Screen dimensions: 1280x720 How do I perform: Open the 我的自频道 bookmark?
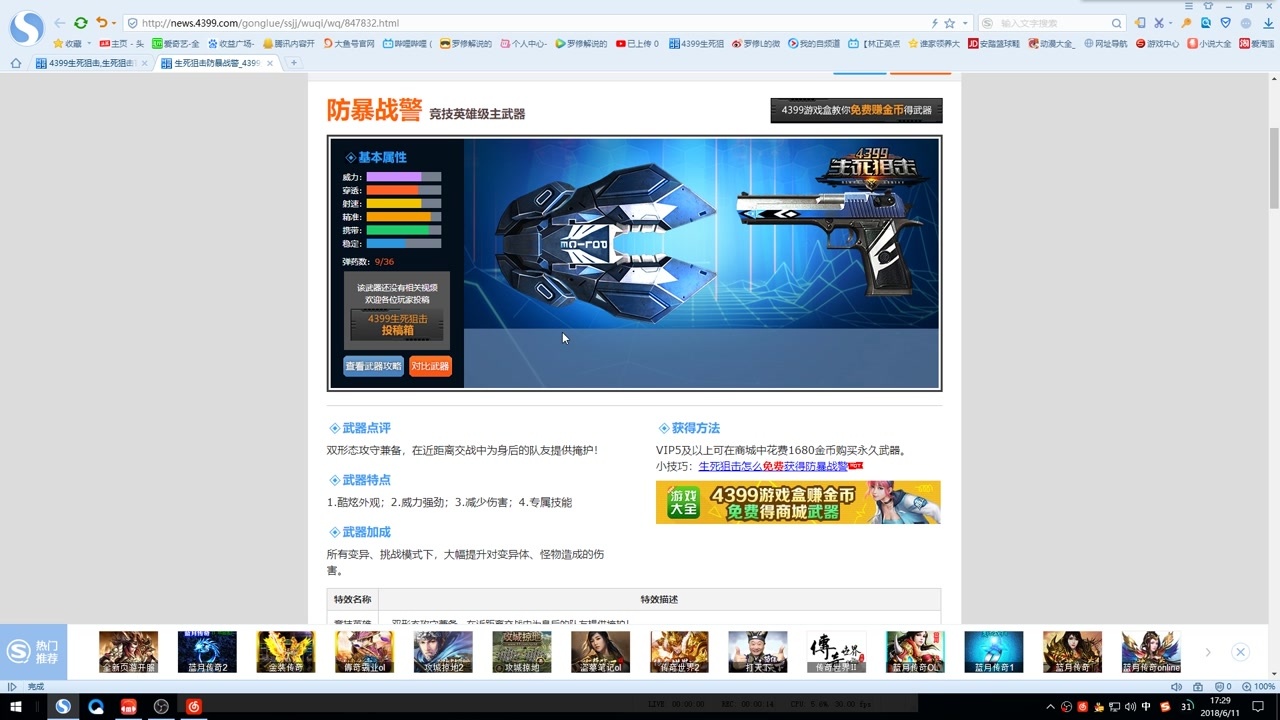pyautogui.click(x=813, y=44)
